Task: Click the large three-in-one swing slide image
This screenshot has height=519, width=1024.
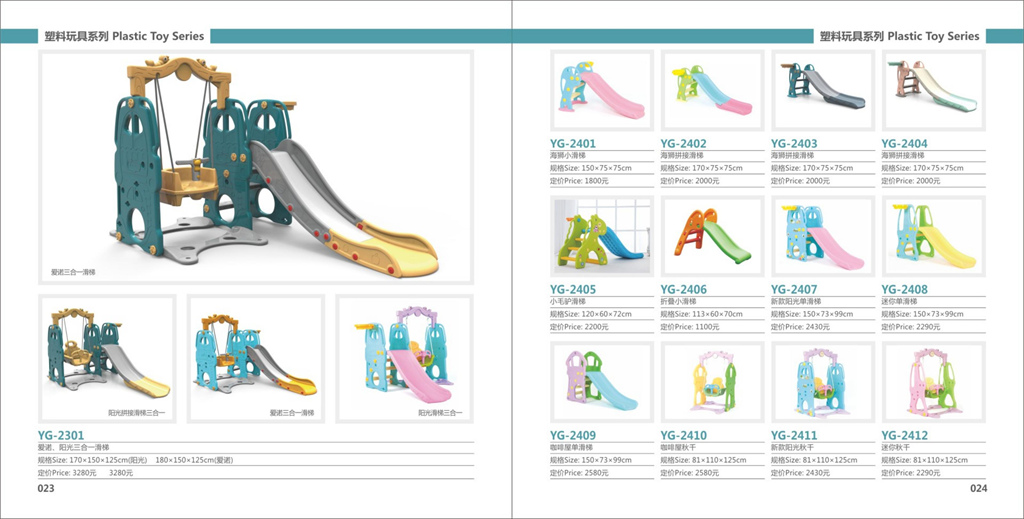Action: 255,168
